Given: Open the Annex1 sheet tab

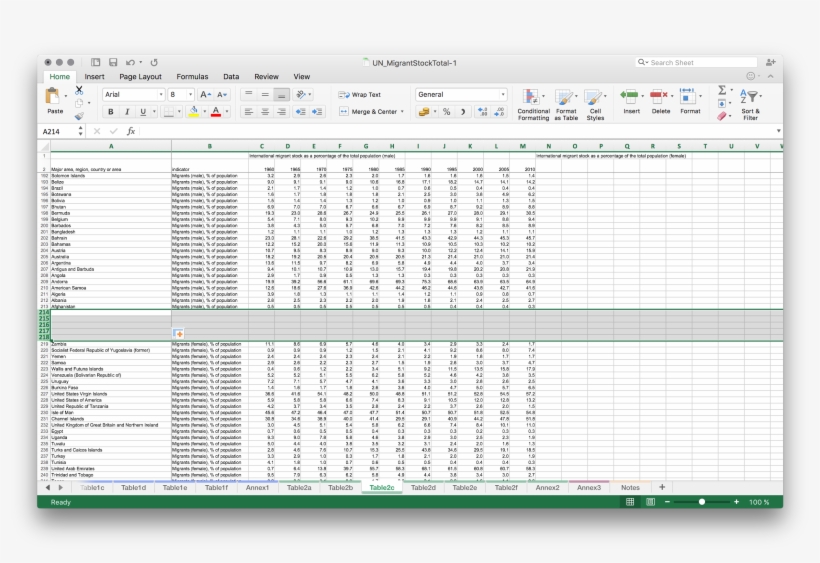Looking at the screenshot, I should [257, 487].
